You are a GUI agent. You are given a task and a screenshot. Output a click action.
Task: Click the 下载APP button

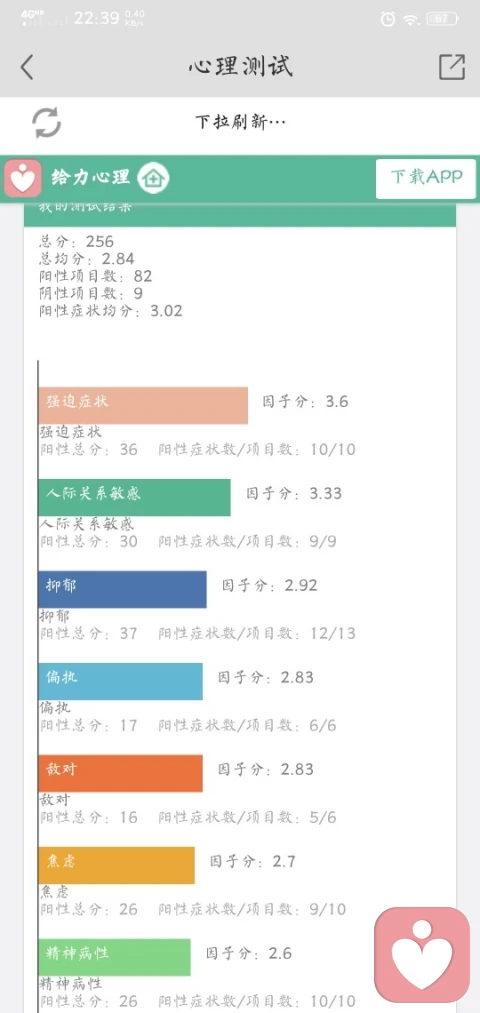(426, 178)
